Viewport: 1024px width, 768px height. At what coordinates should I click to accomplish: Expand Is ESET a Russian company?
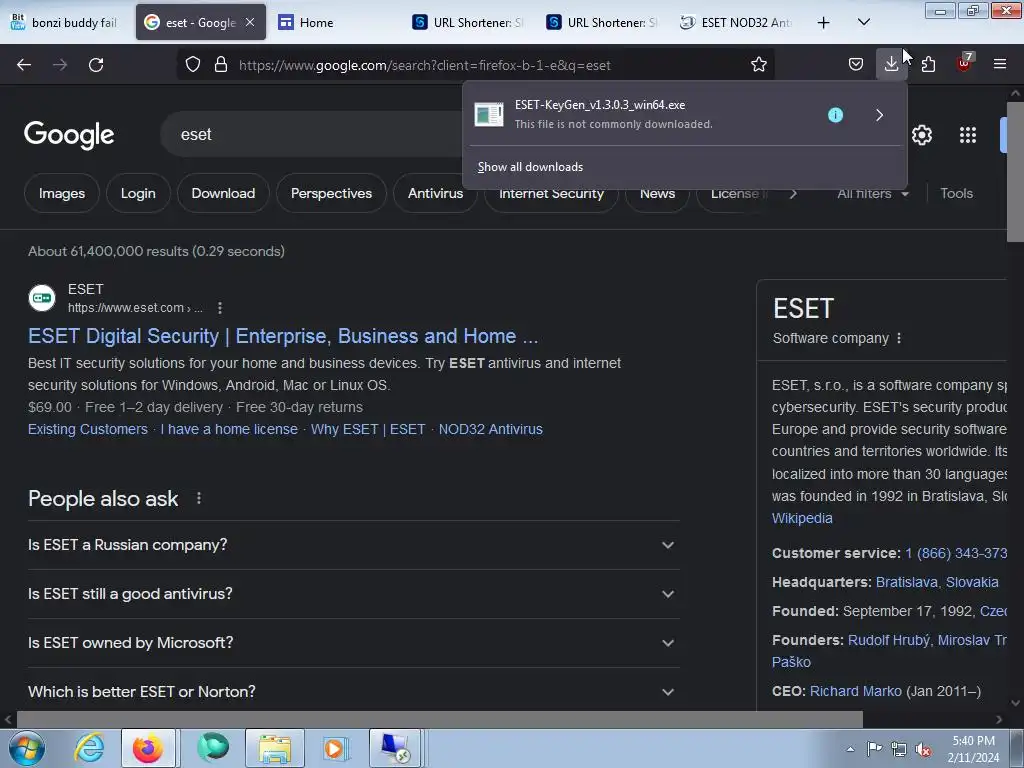(353, 545)
